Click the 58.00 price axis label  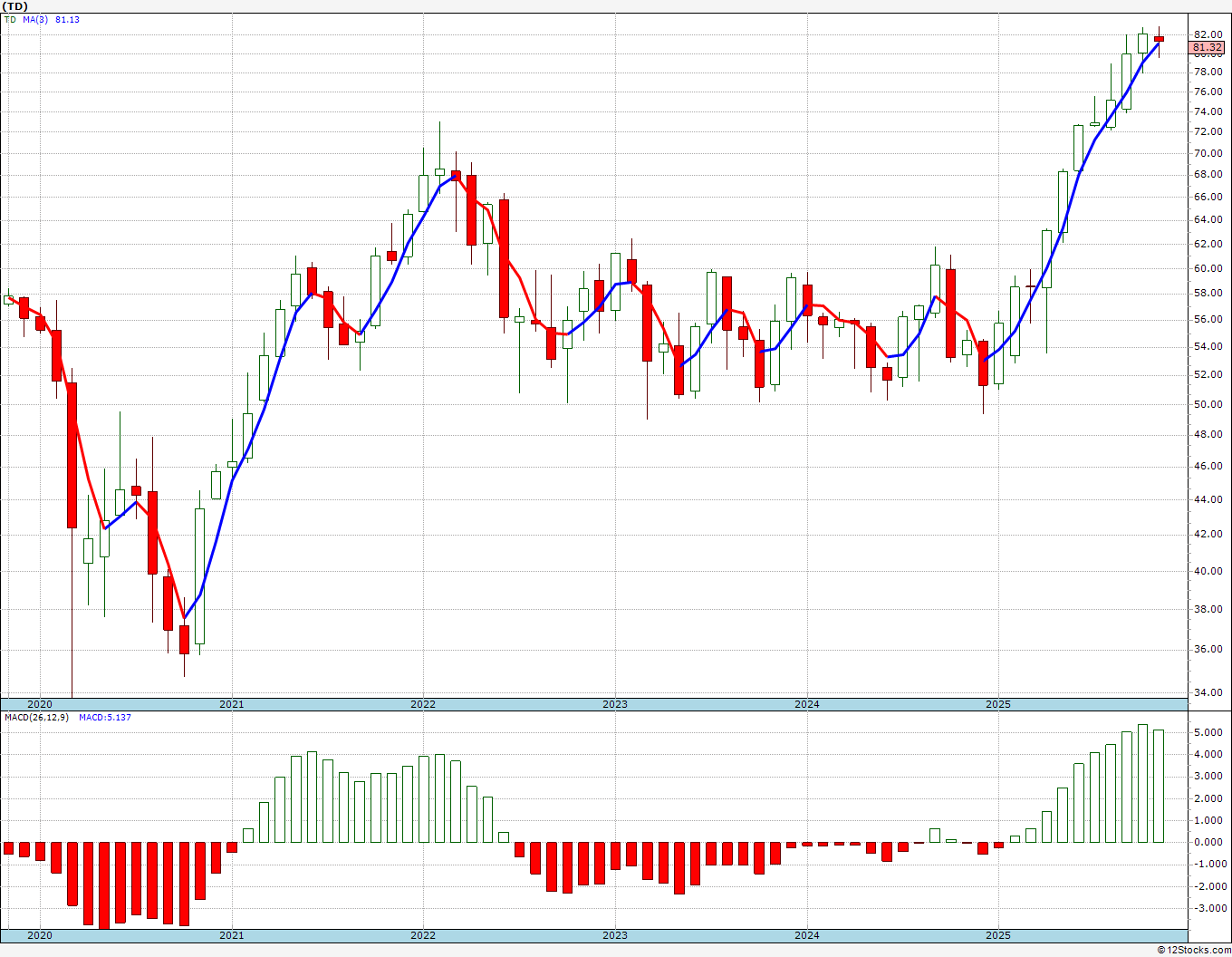click(x=1208, y=293)
